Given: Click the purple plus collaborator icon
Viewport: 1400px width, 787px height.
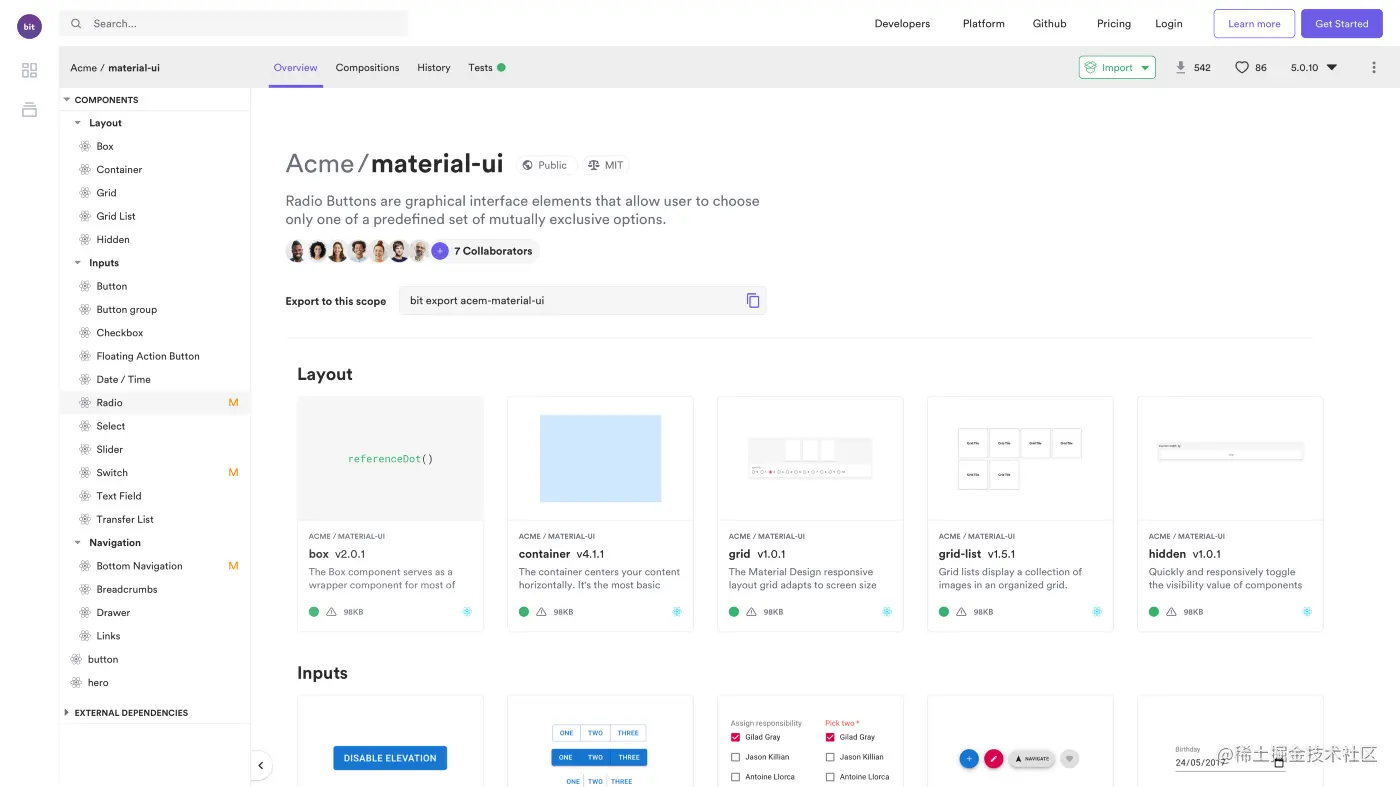Looking at the screenshot, I should click(440, 251).
